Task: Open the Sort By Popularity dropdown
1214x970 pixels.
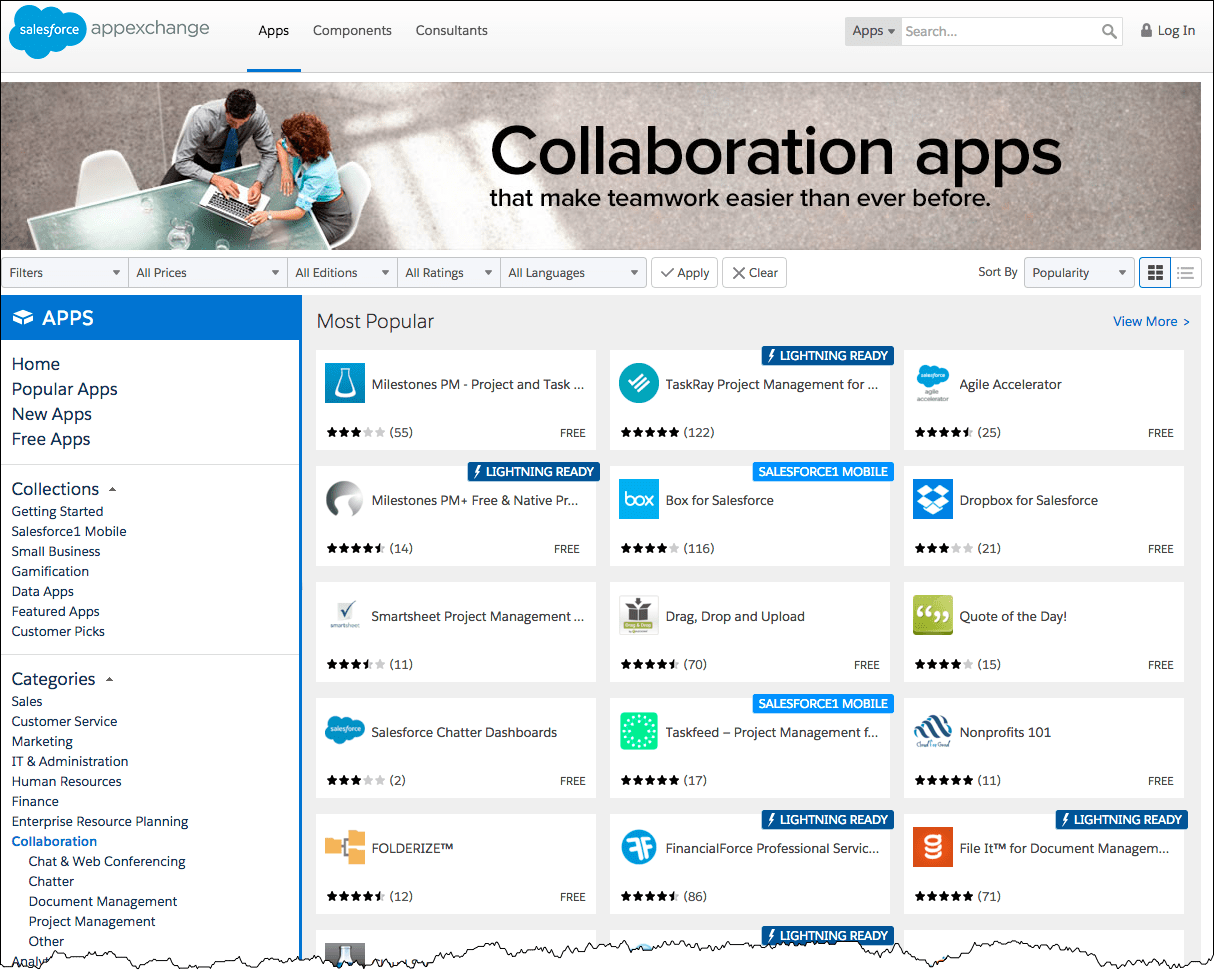Action: (1080, 272)
